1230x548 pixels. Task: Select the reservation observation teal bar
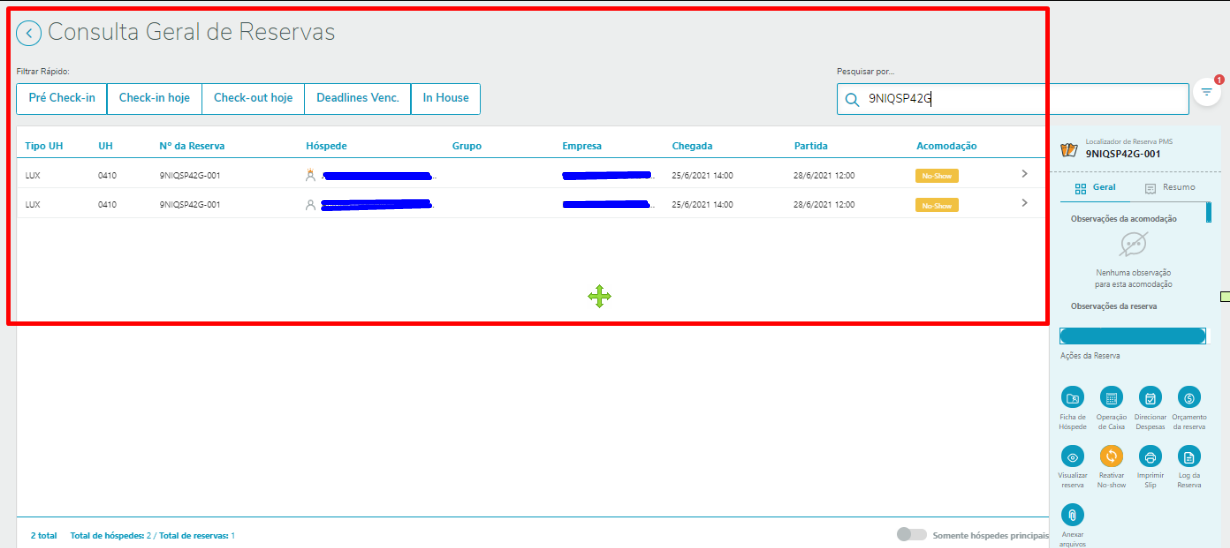1132,336
